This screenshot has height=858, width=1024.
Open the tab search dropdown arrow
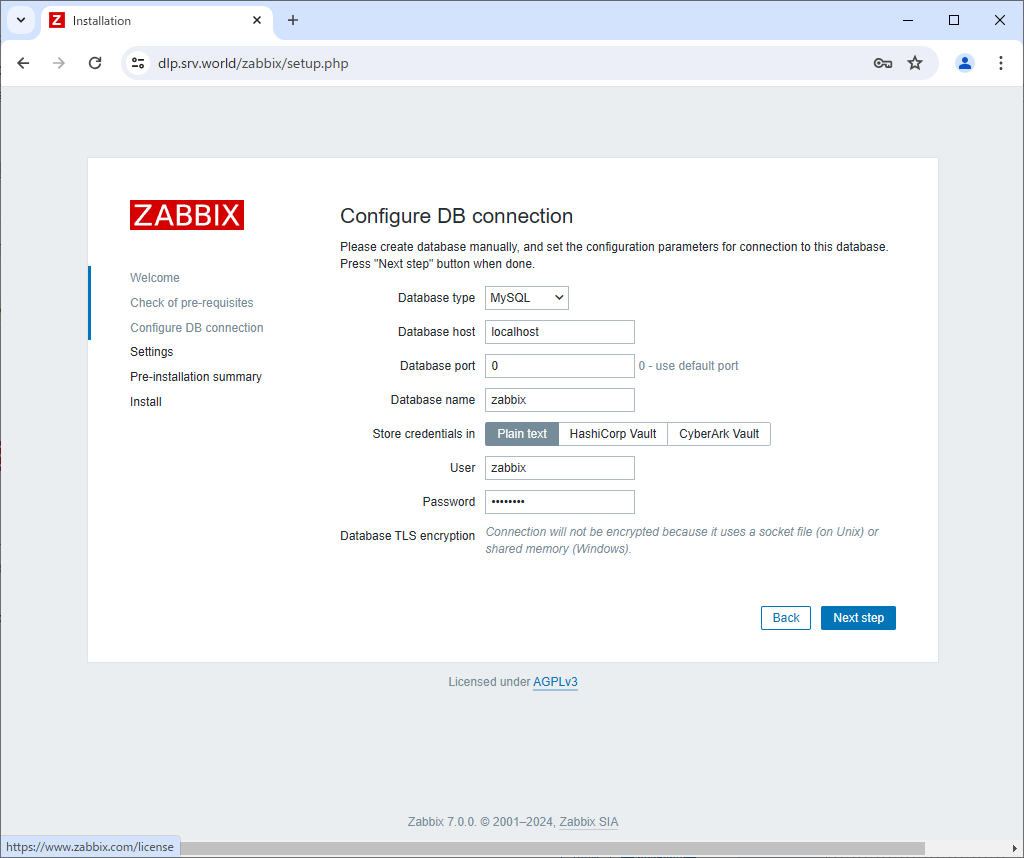point(21,20)
